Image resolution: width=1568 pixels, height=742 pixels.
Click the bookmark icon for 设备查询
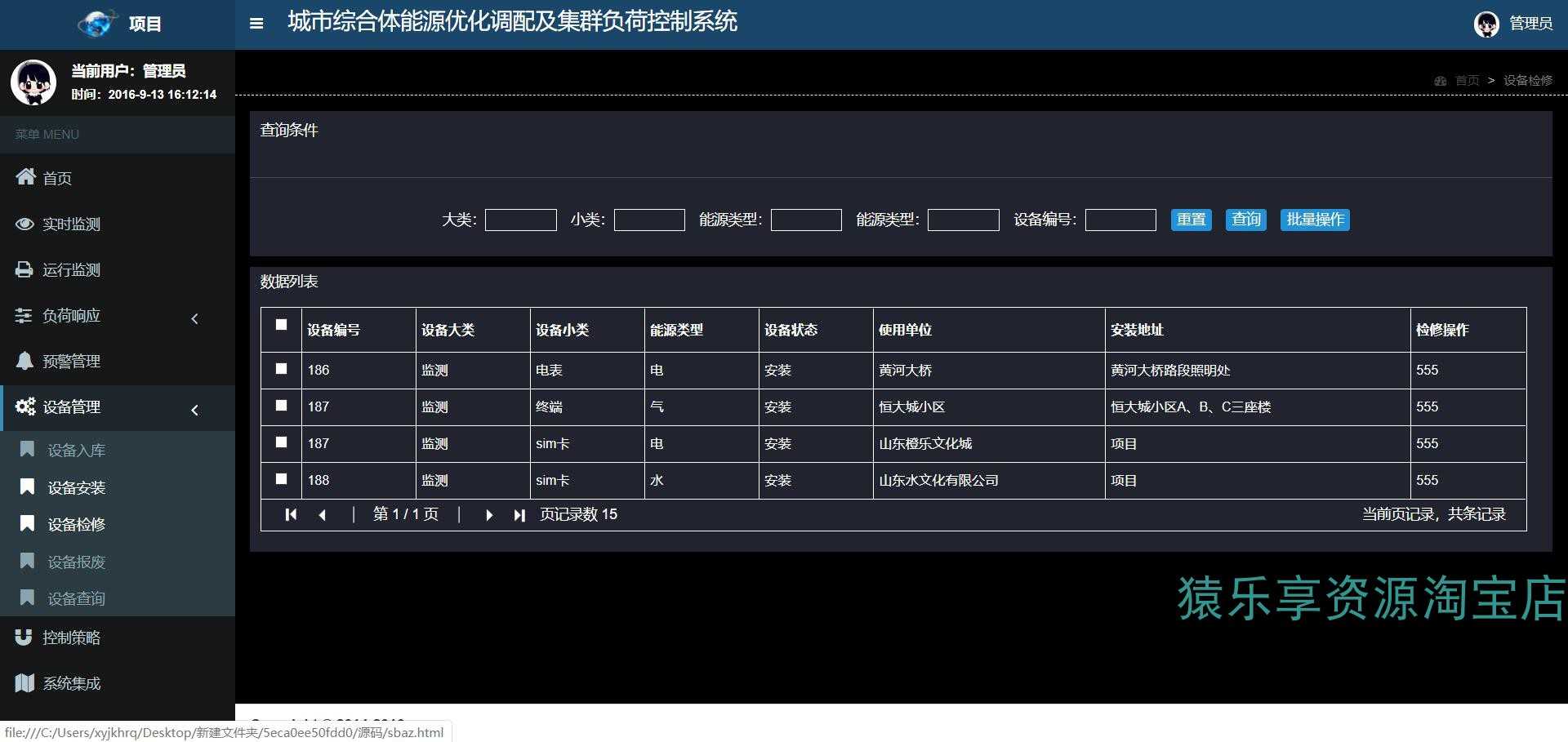click(27, 598)
